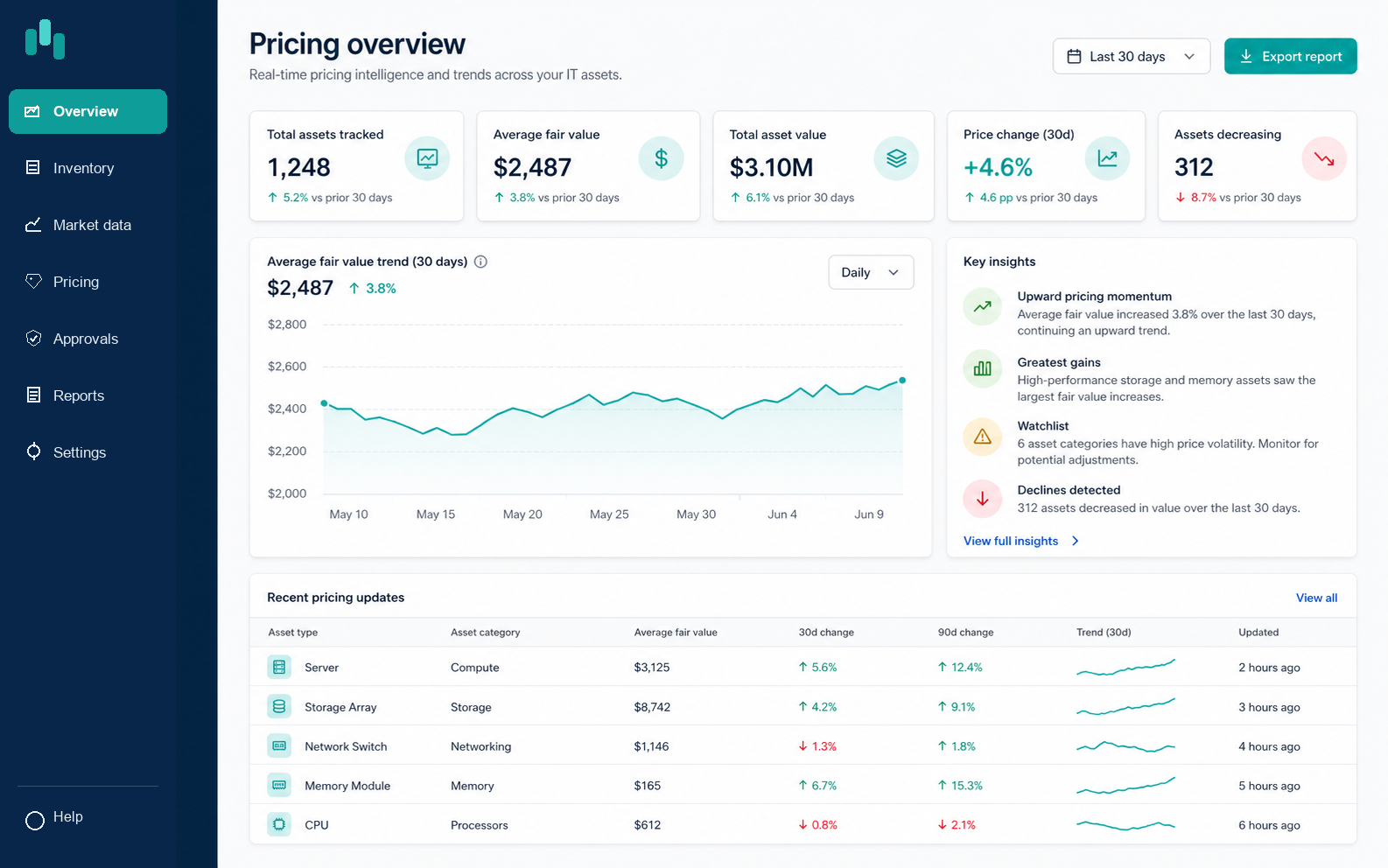1388x868 pixels.
Task: Click the Processors category cell
Action: tap(479, 825)
